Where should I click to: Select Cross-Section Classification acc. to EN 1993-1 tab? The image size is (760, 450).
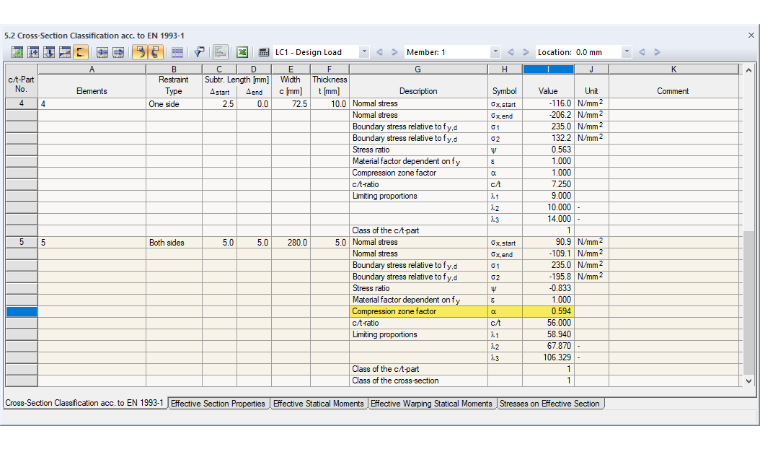point(85,403)
